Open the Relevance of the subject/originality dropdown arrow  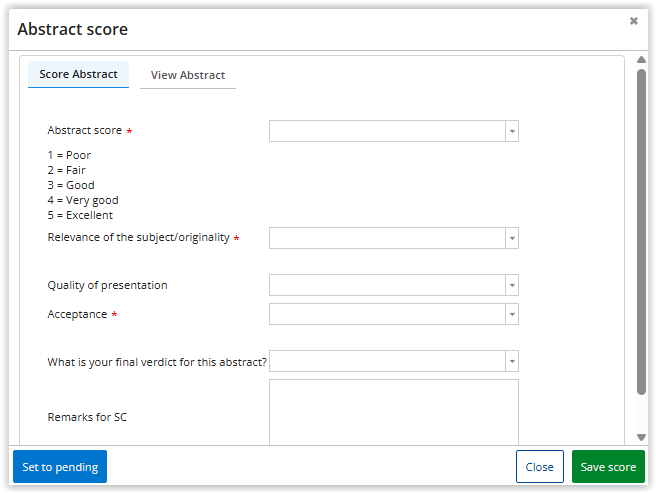(511, 238)
